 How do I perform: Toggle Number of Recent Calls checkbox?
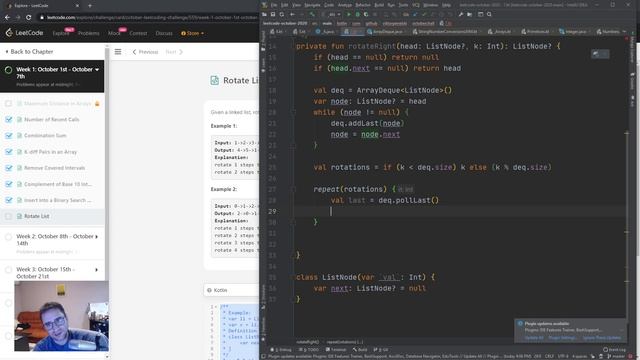tap(9, 120)
